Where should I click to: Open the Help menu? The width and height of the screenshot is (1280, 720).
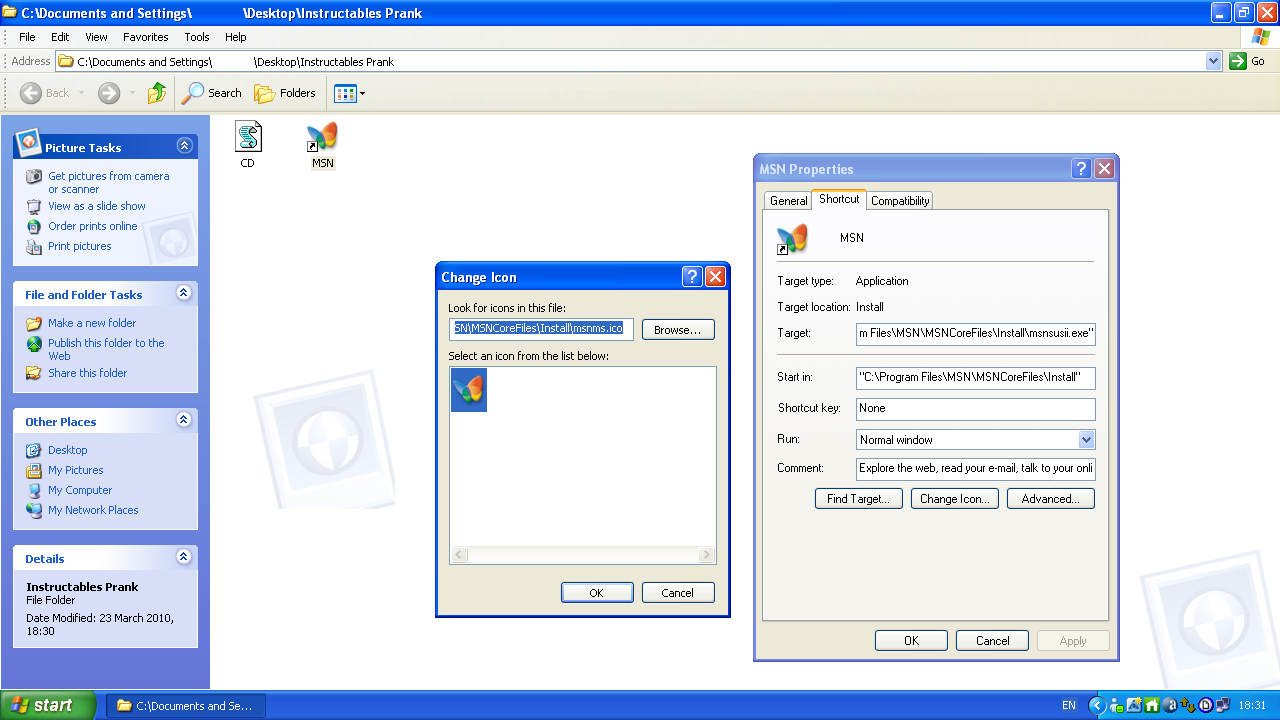pyautogui.click(x=235, y=37)
